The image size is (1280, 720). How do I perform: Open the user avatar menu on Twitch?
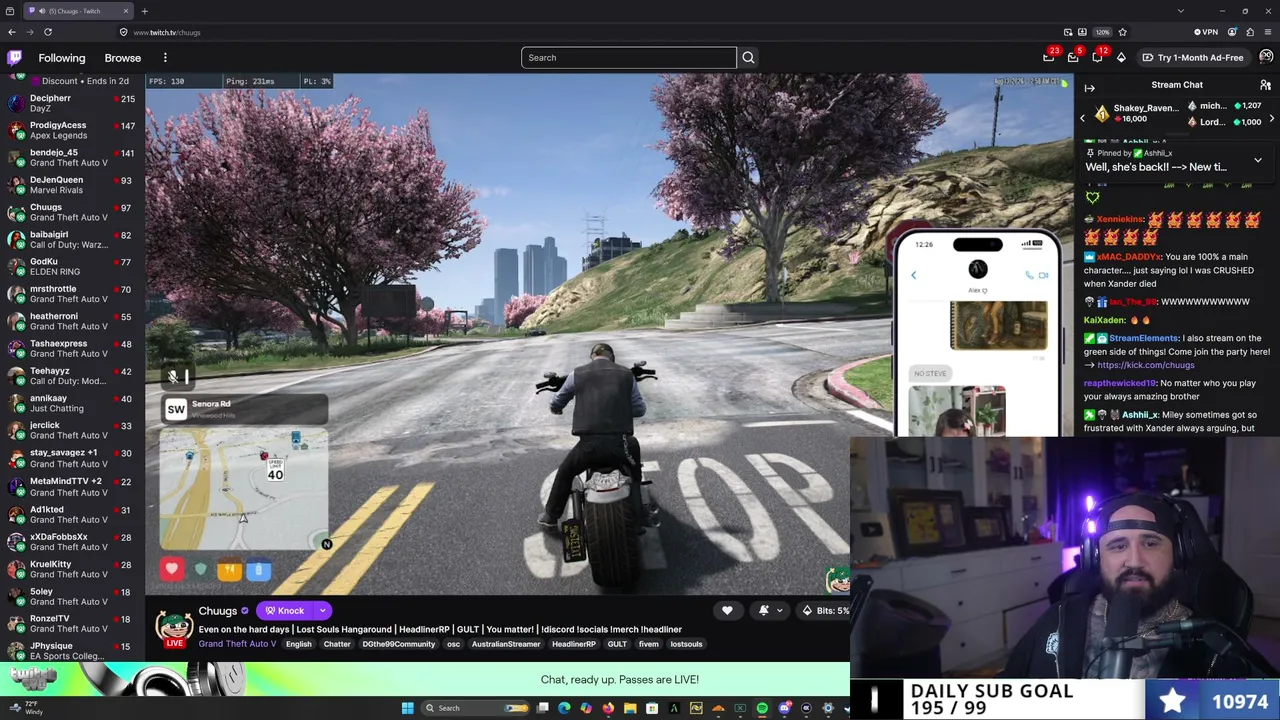1266,57
